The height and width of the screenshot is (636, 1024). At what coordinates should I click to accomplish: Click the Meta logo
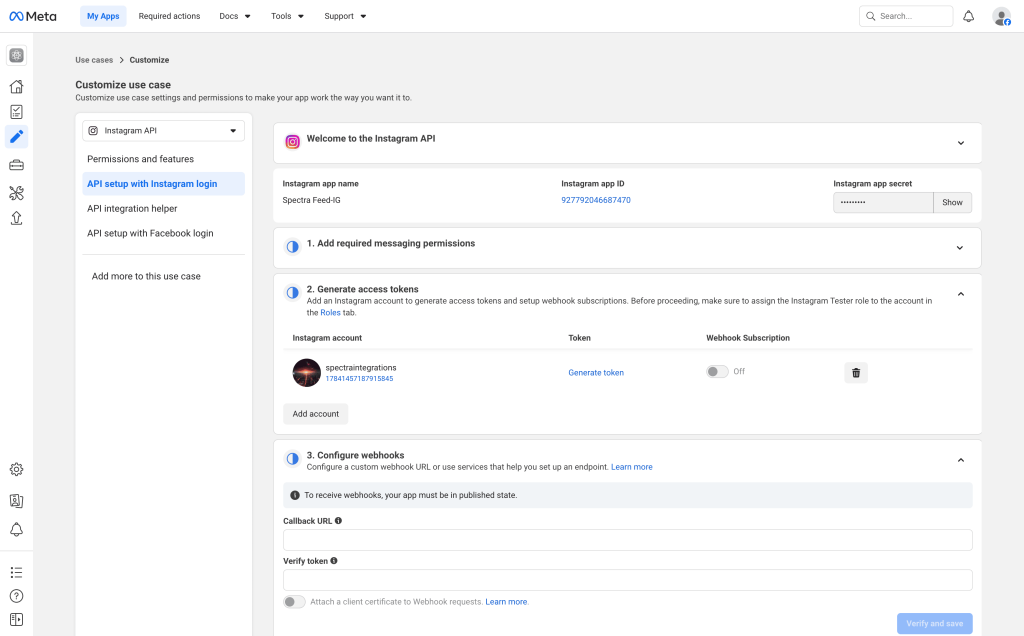(33, 16)
